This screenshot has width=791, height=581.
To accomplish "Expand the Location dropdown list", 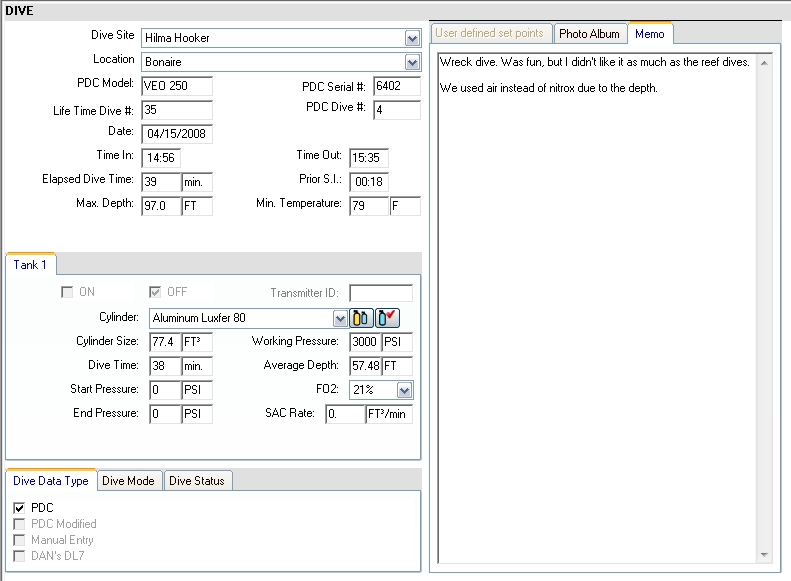I will click(x=412, y=62).
